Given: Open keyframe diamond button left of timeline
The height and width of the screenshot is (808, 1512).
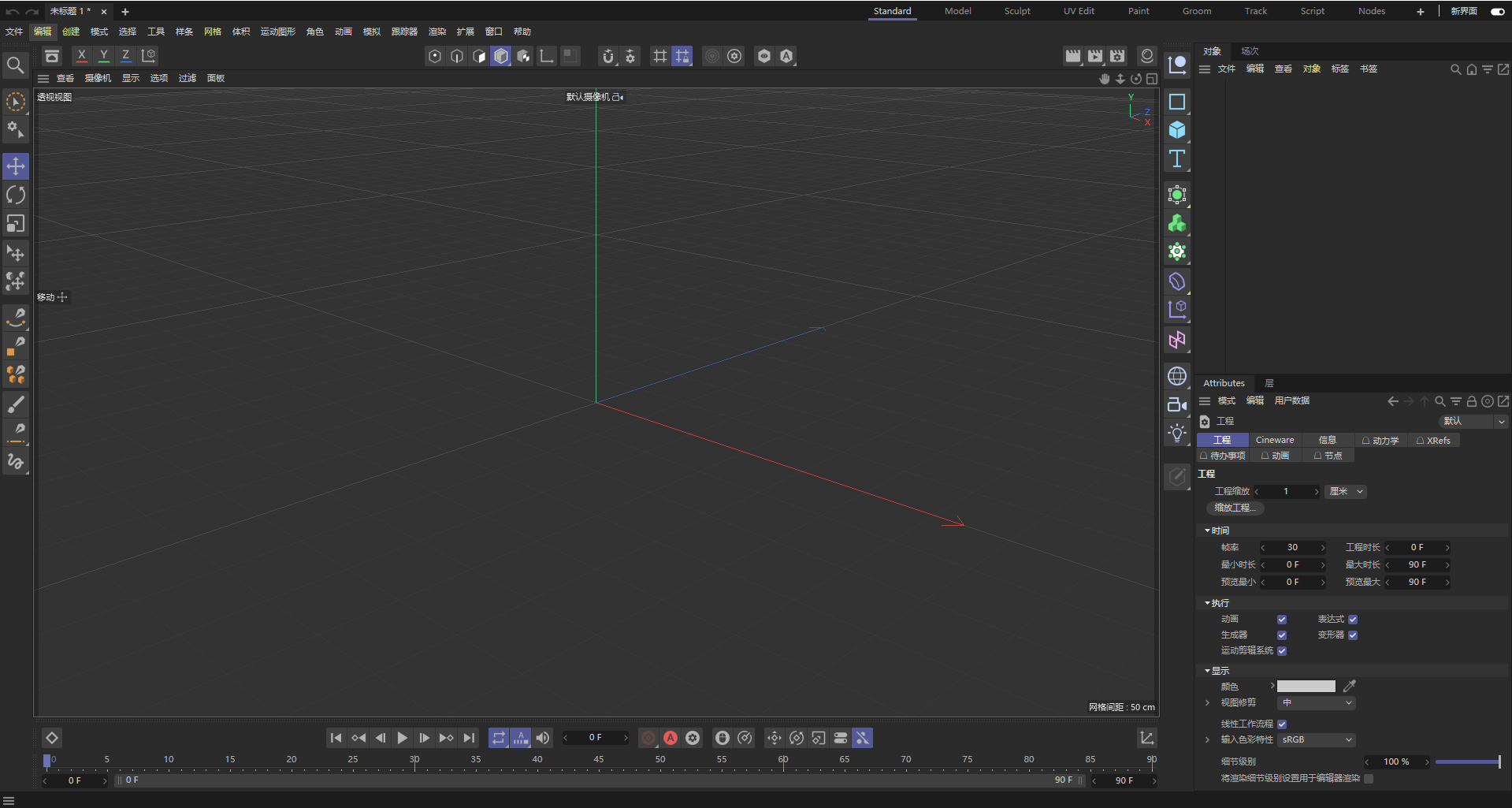Looking at the screenshot, I should pyautogui.click(x=52, y=738).
